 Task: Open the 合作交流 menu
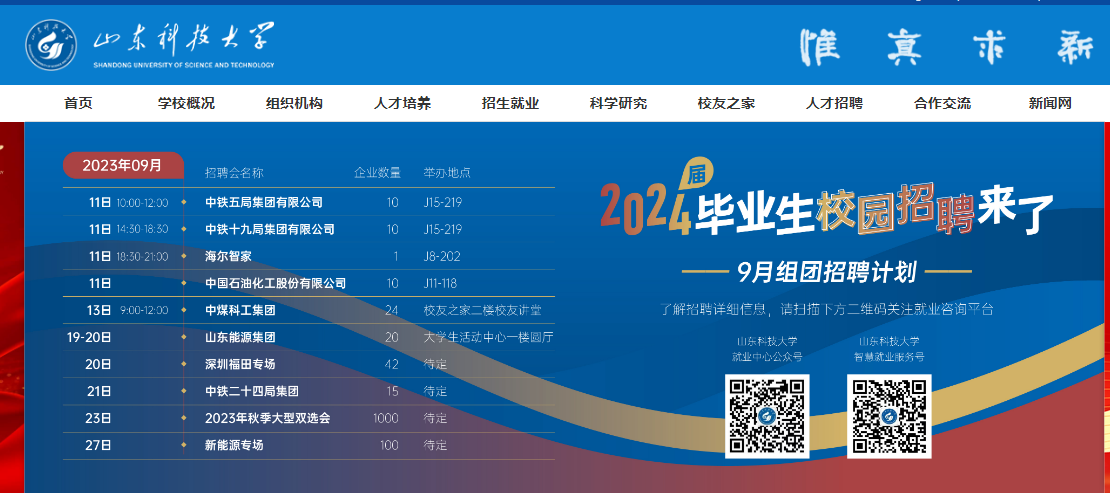click(x=942, y=103)
